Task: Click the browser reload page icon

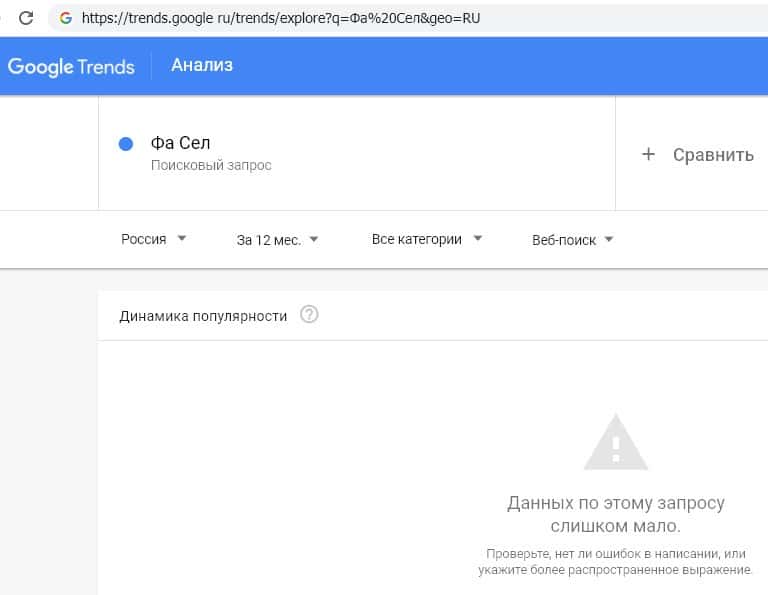Action: [27, 17]
